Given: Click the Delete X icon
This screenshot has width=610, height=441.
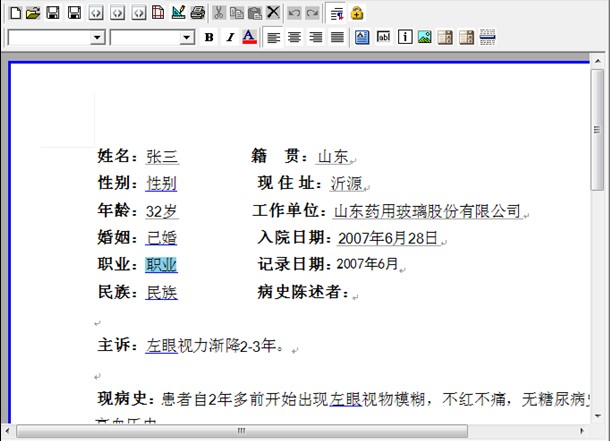Looking at the screenshot, I should [x=272, y=13].
